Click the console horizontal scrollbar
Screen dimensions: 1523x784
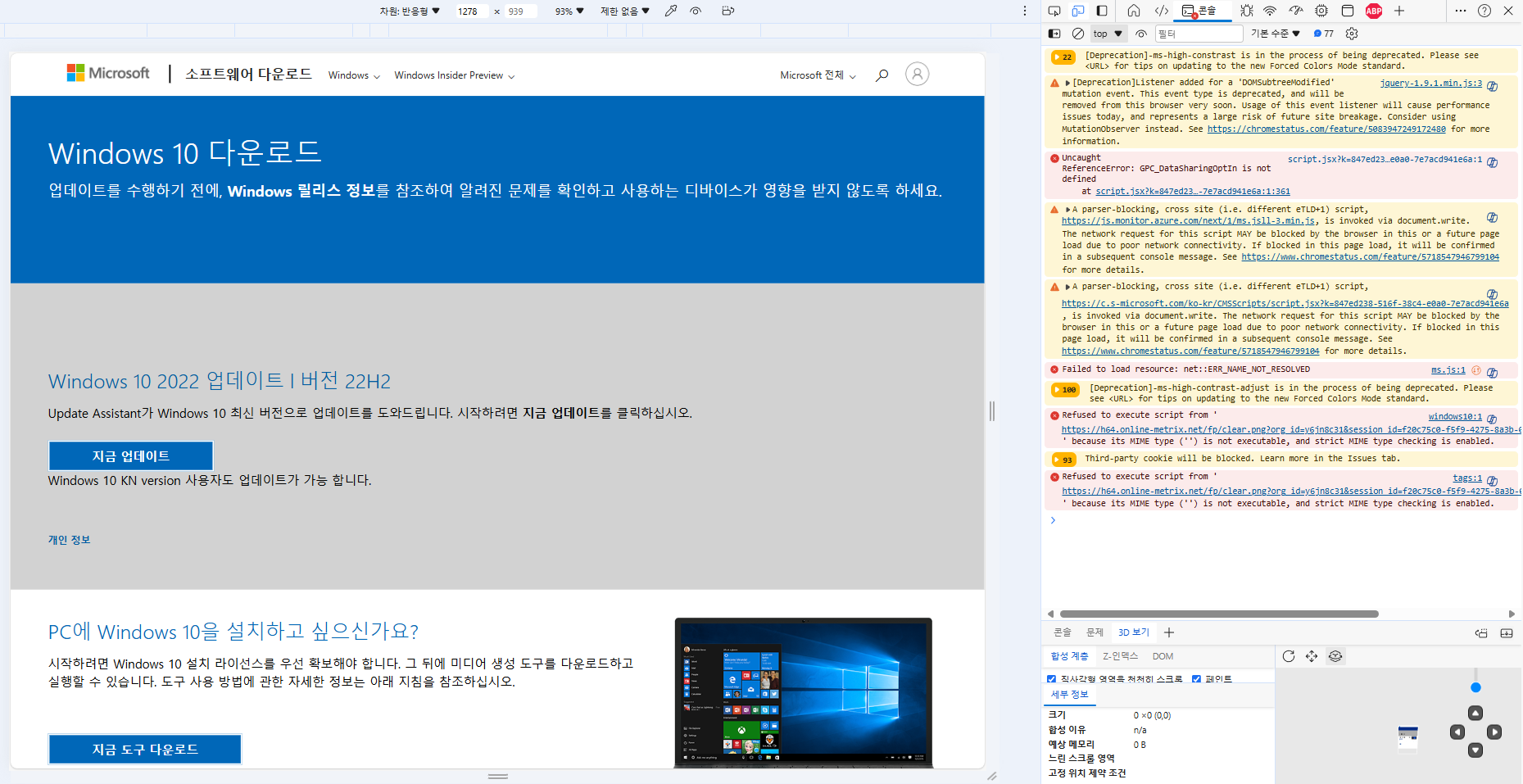click(1219, 614)
